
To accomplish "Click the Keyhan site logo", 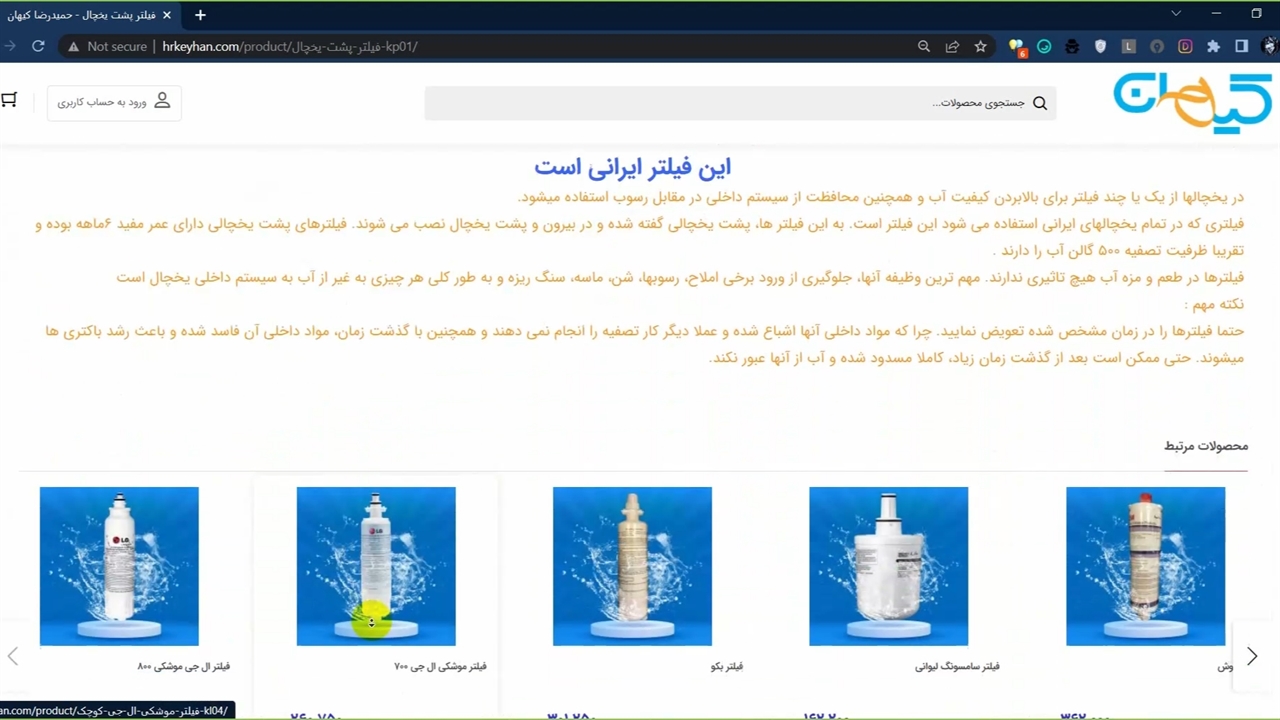I will point(1192,101).
